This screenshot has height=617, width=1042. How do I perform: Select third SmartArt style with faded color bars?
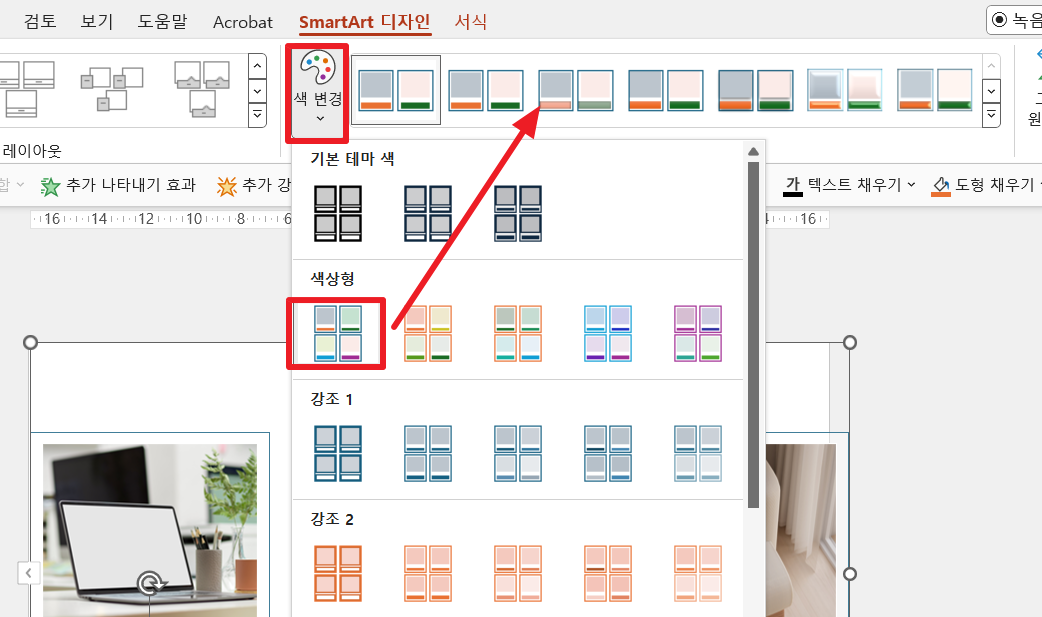(x=575, y=90)
